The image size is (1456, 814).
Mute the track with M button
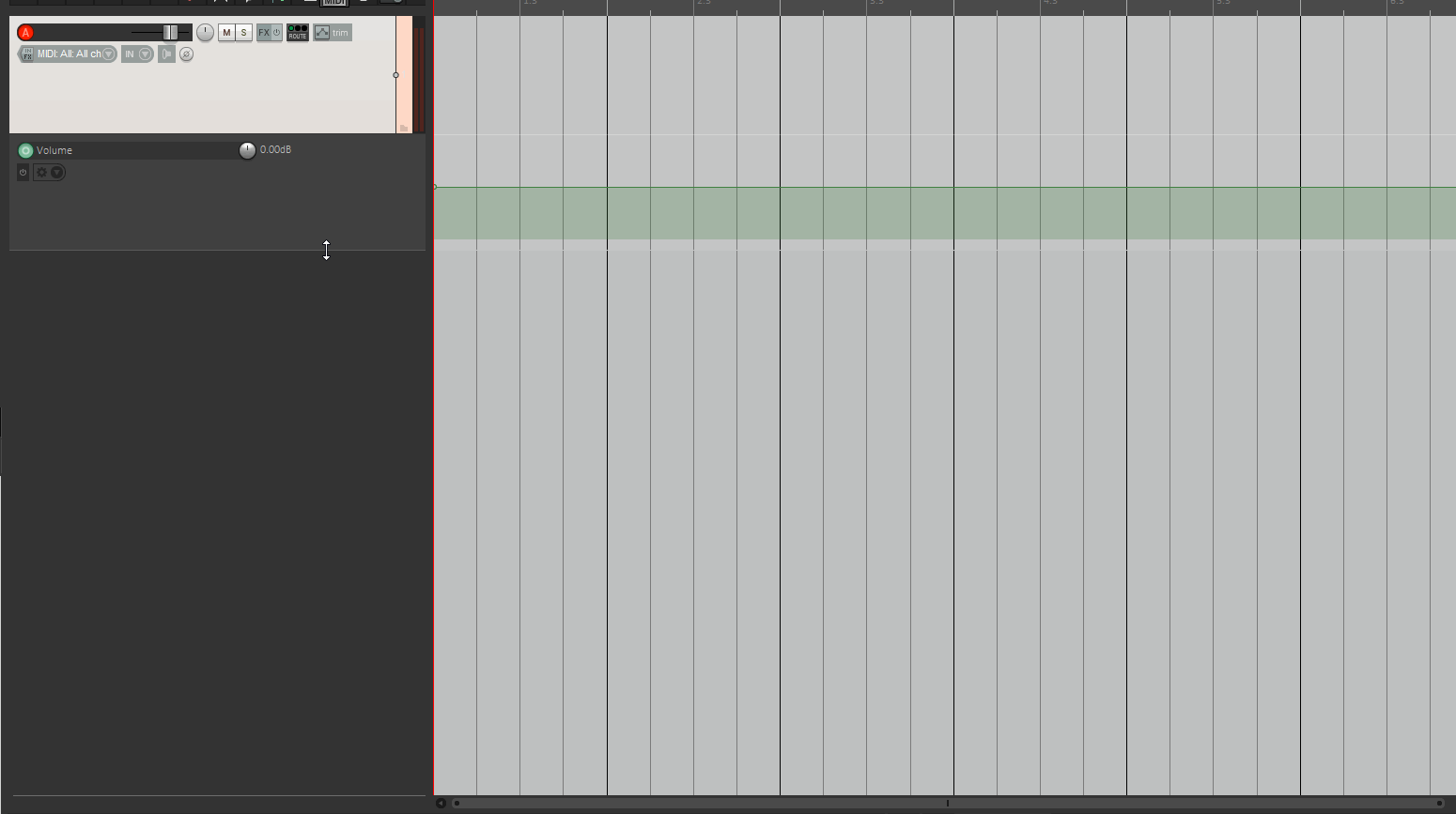pyautogui.click(x=226, y=33)
